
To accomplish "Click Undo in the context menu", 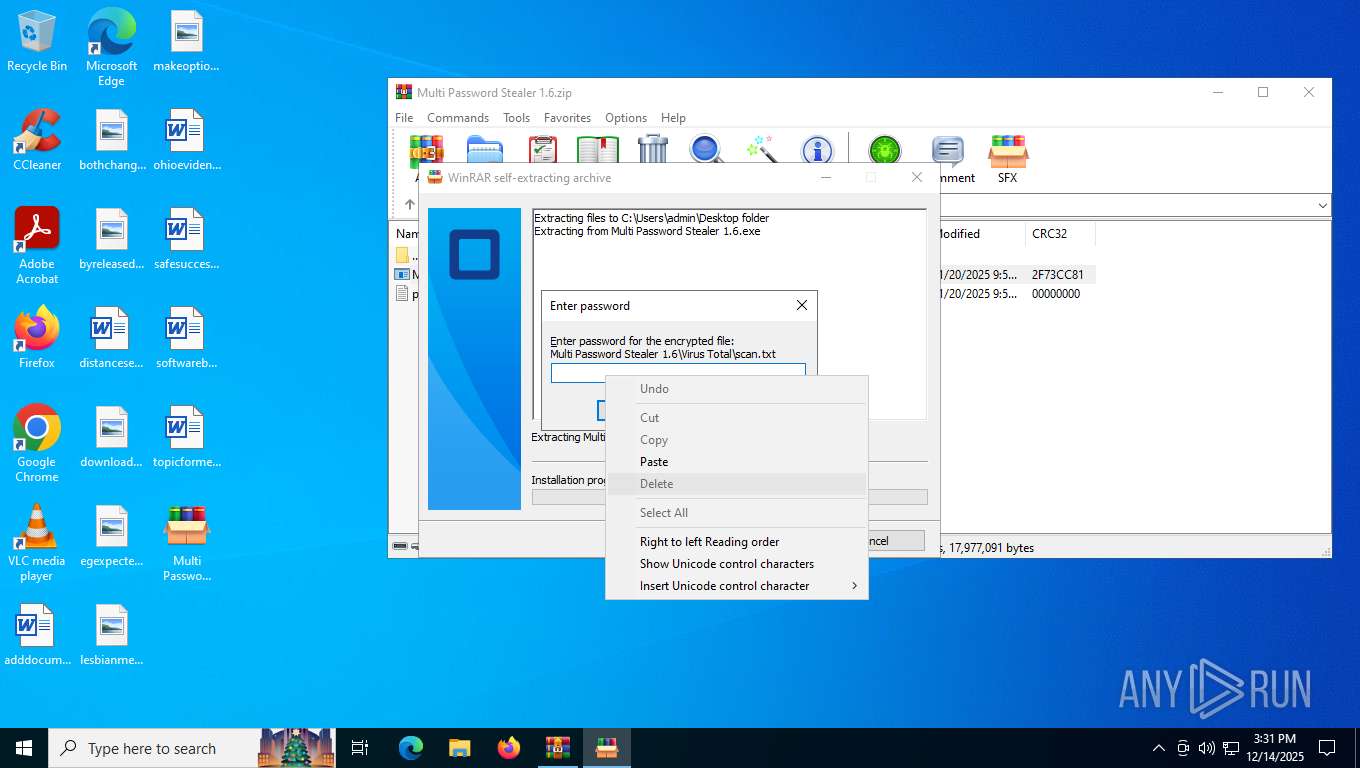I will (x=737, y=389).
